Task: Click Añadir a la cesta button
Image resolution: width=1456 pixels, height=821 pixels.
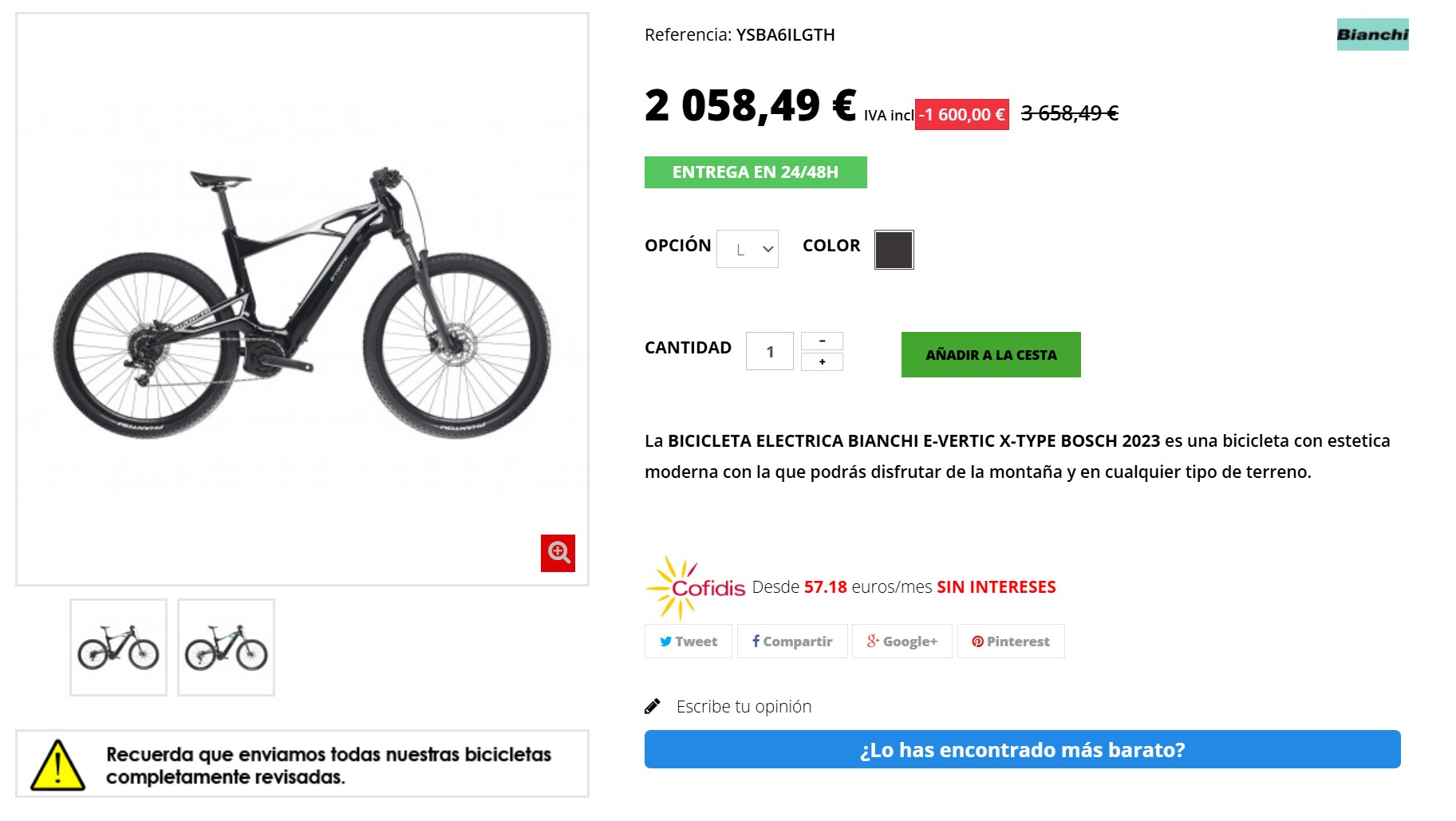Action: point(991,354)
